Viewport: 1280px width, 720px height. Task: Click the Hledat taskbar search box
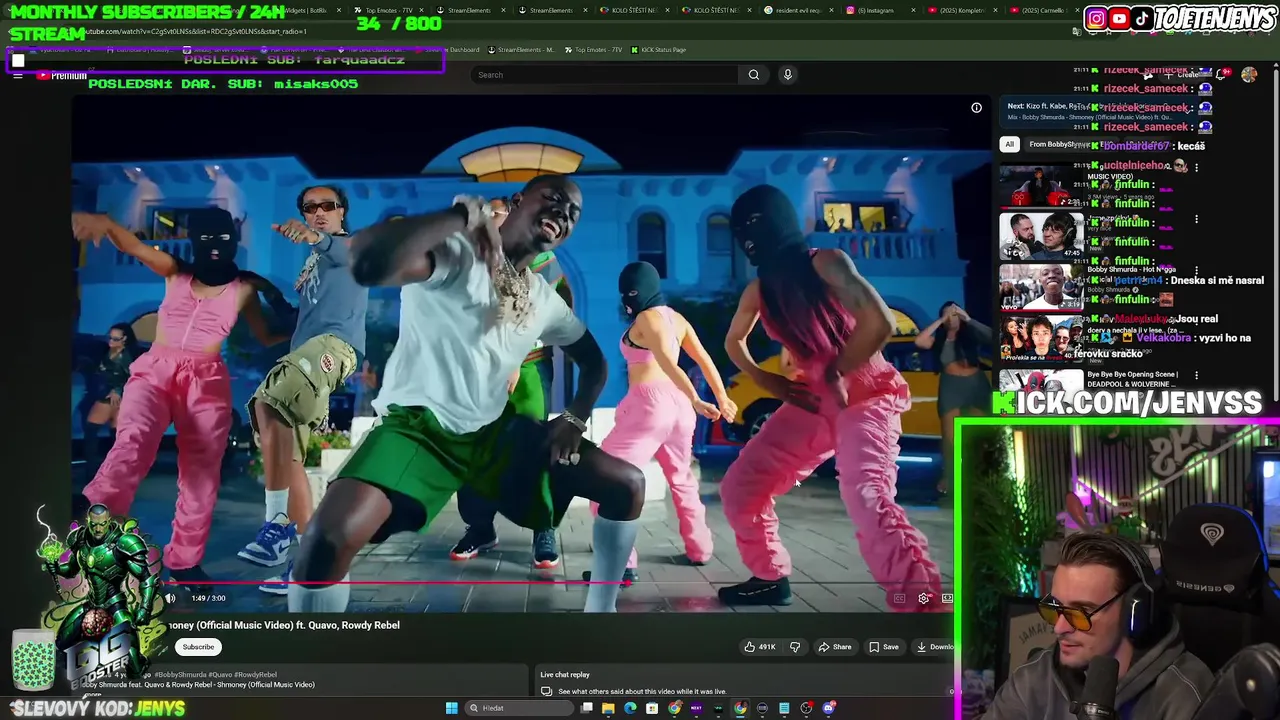click(x=519, y=708)
